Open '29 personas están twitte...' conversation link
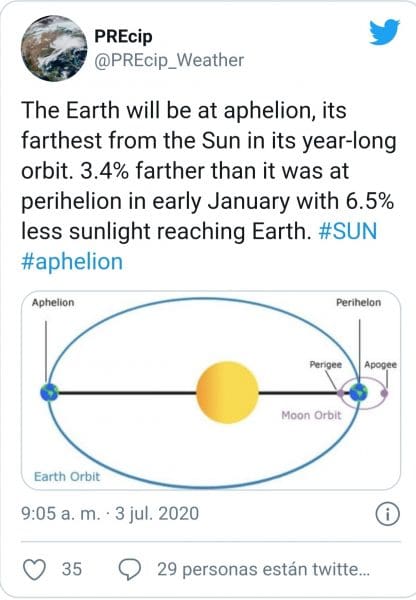 264,569
